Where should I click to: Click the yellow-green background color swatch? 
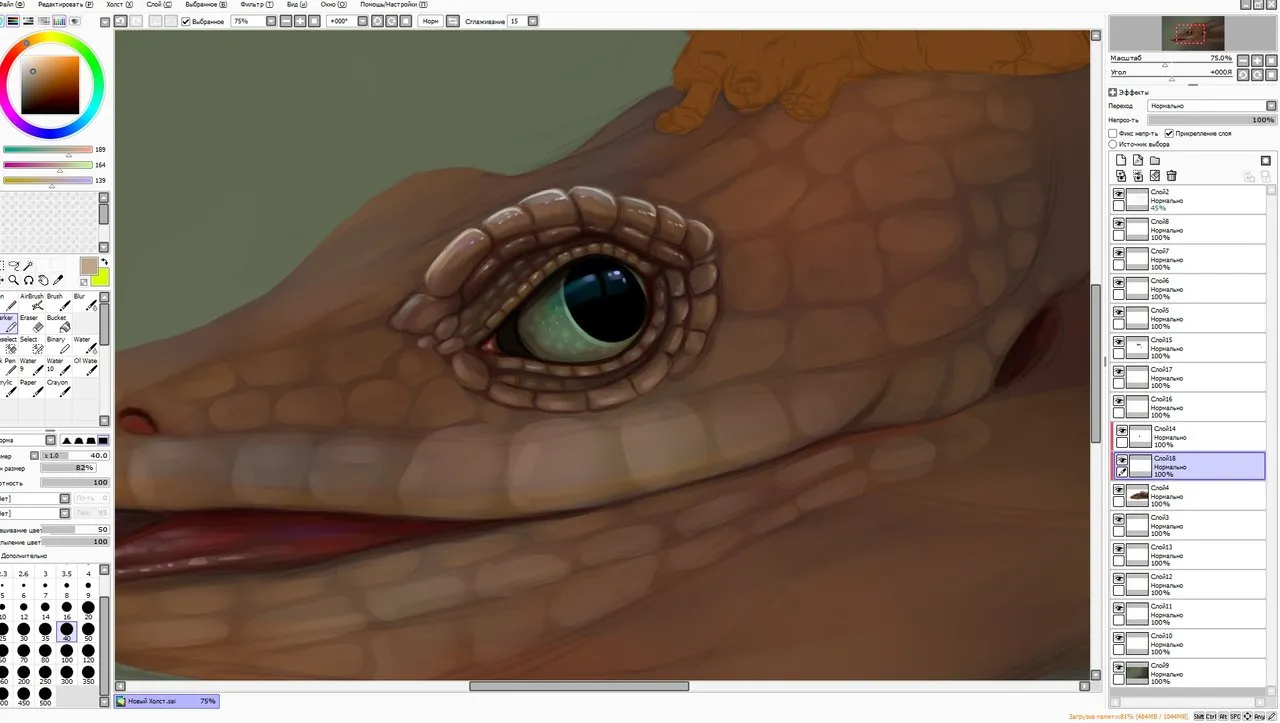[x=101, y=277]
